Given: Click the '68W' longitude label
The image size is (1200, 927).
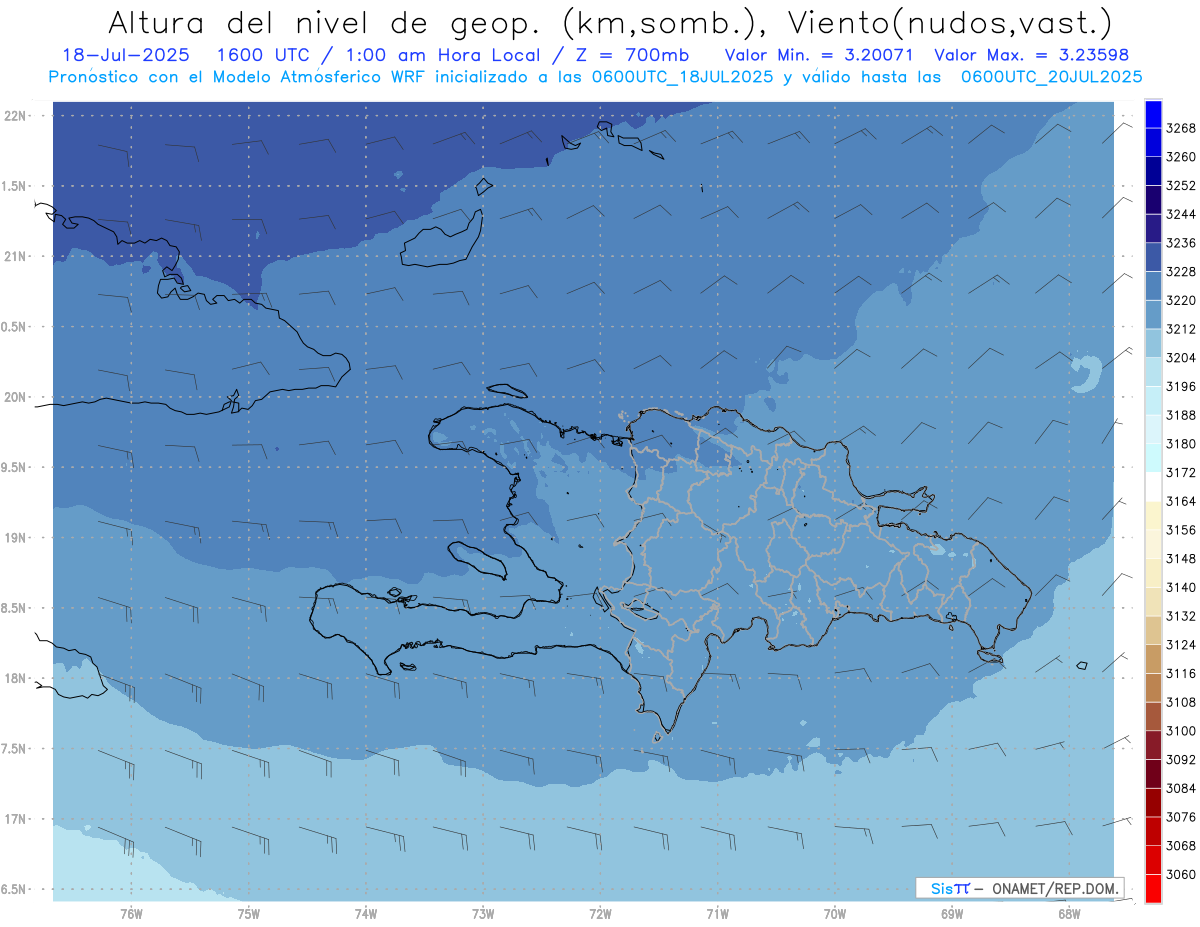Looking at the screenshot, I should pos(1069,914).
